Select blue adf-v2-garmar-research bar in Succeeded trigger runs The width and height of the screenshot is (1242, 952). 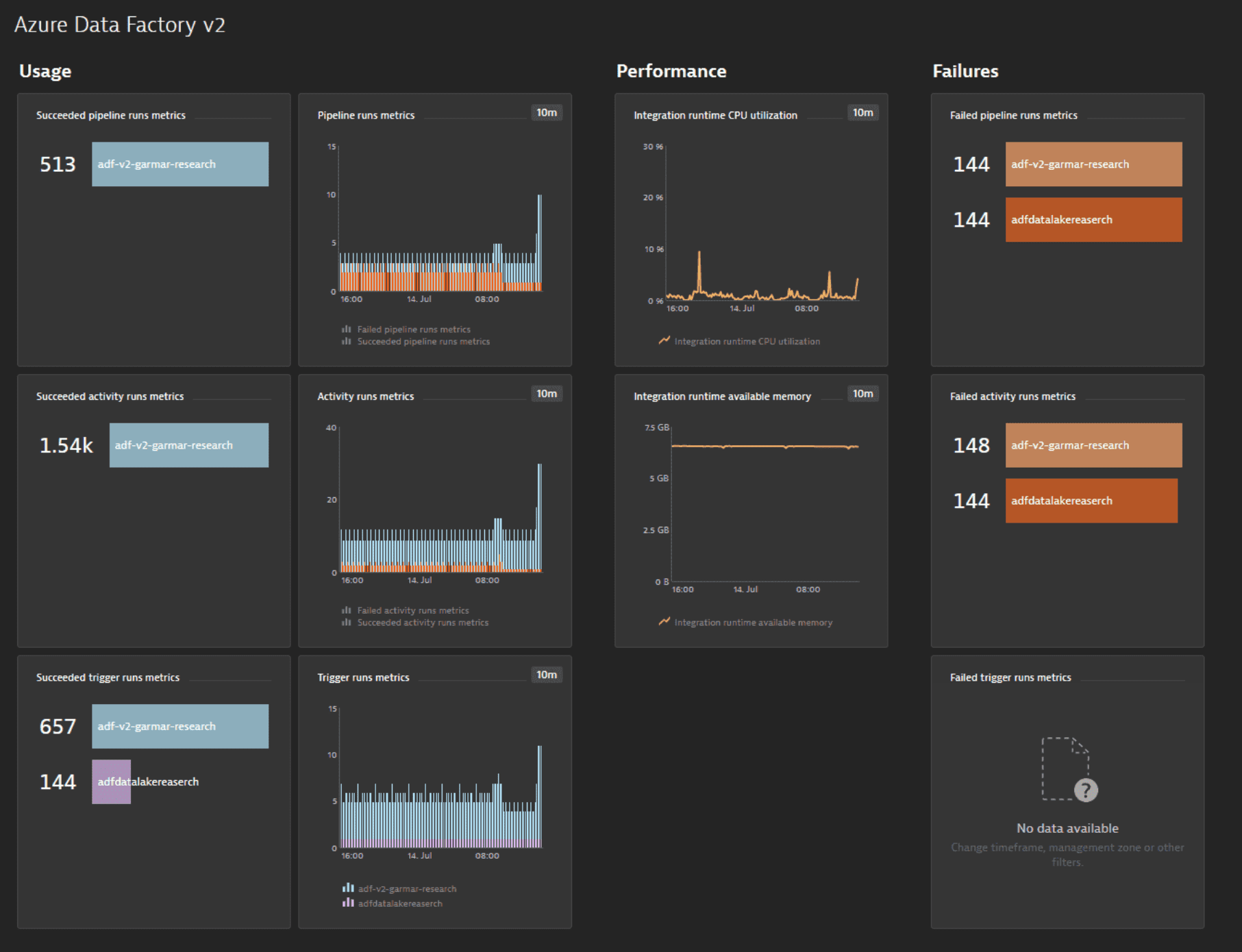click(180, 727)
